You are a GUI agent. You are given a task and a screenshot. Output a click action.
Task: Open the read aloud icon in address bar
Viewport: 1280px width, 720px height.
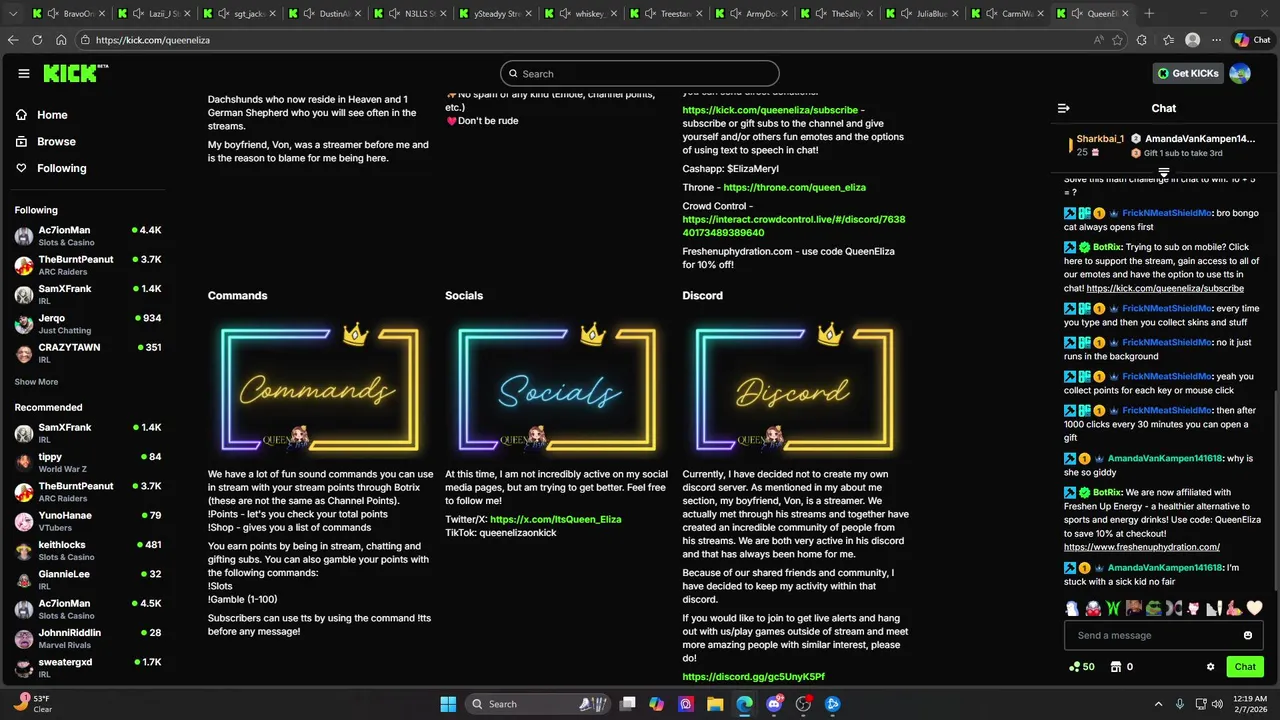point(1098,40)
